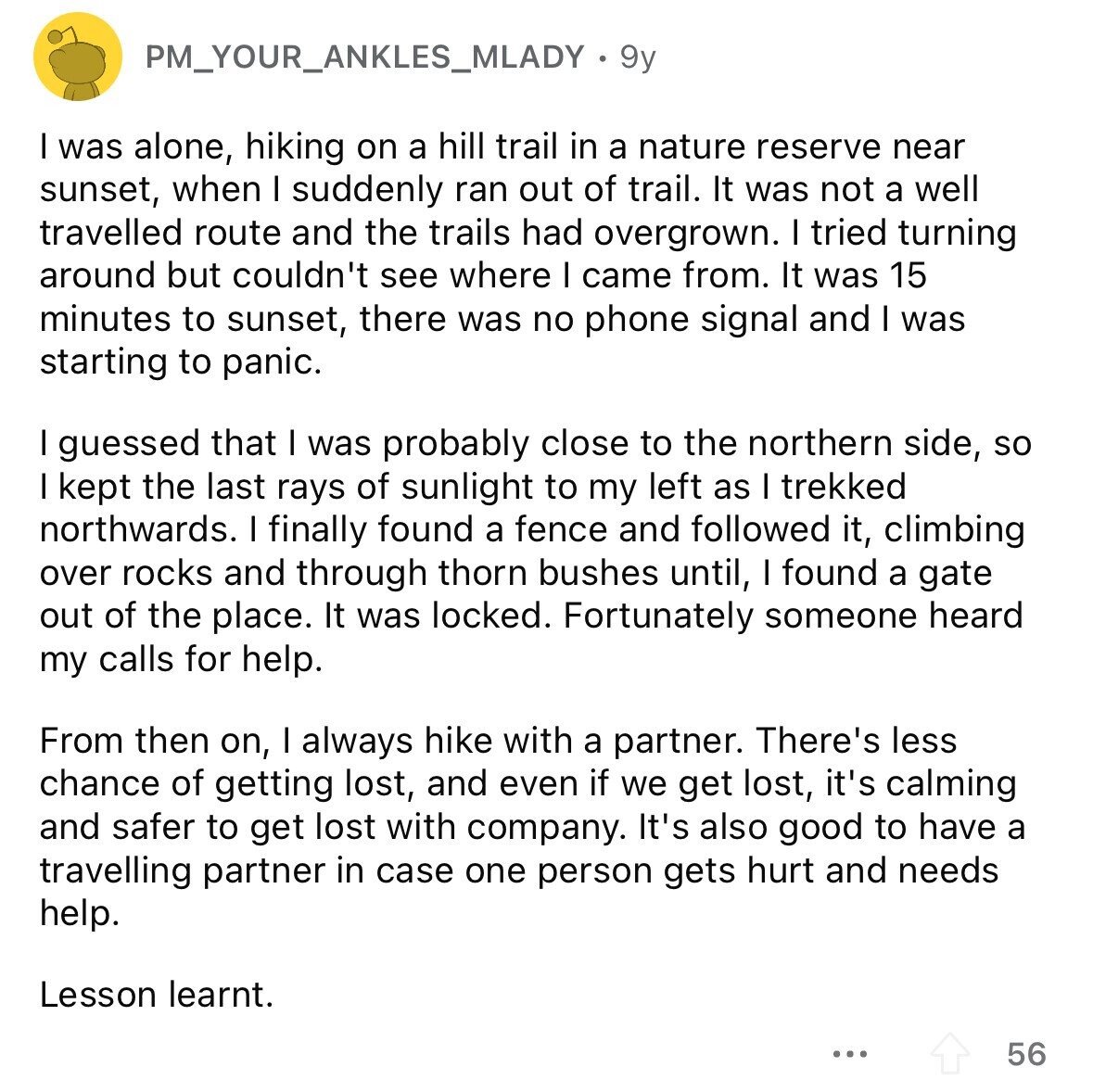The width and height of the screenshot is (1093, 1092).
Task: Click the line starting 'northwards. I finally found a fence'
Action: tap(532, 529)
